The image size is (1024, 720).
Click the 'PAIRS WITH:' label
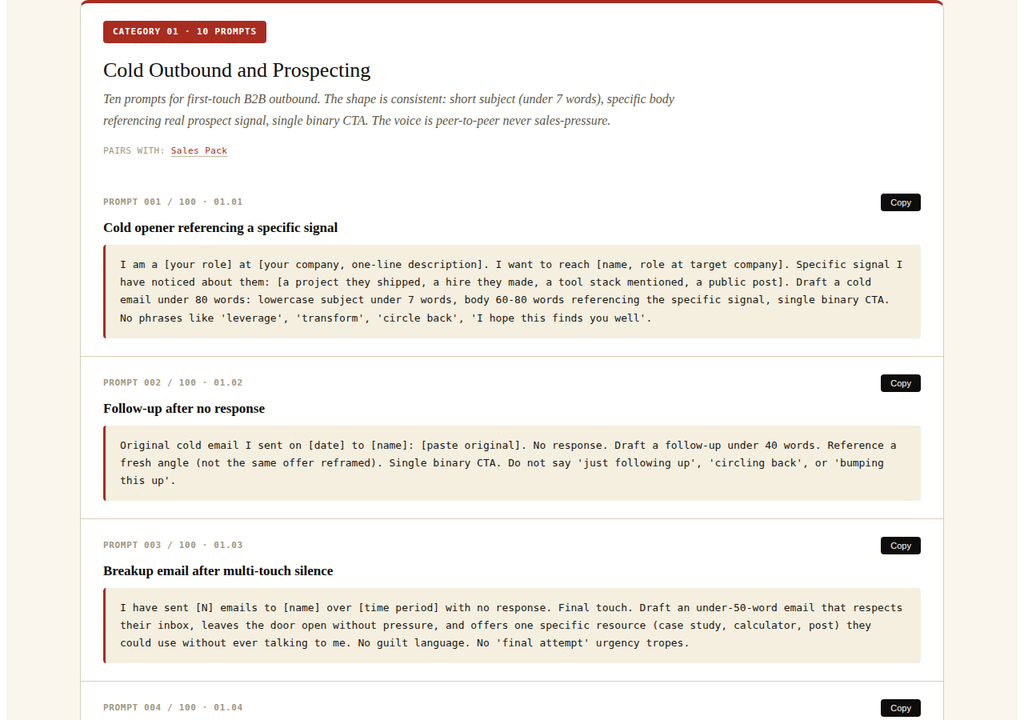pyautogui.click(x=134, y=150)
